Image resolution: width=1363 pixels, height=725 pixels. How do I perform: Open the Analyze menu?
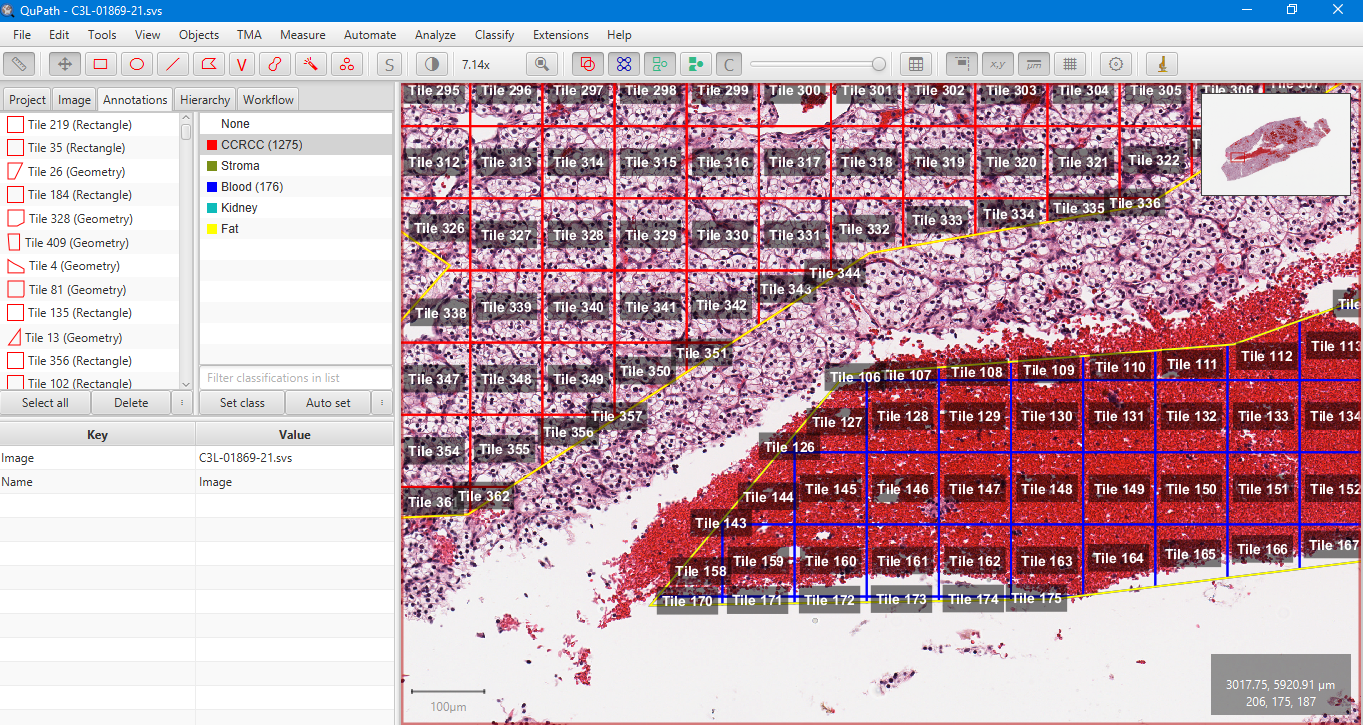tap(435, 34)
